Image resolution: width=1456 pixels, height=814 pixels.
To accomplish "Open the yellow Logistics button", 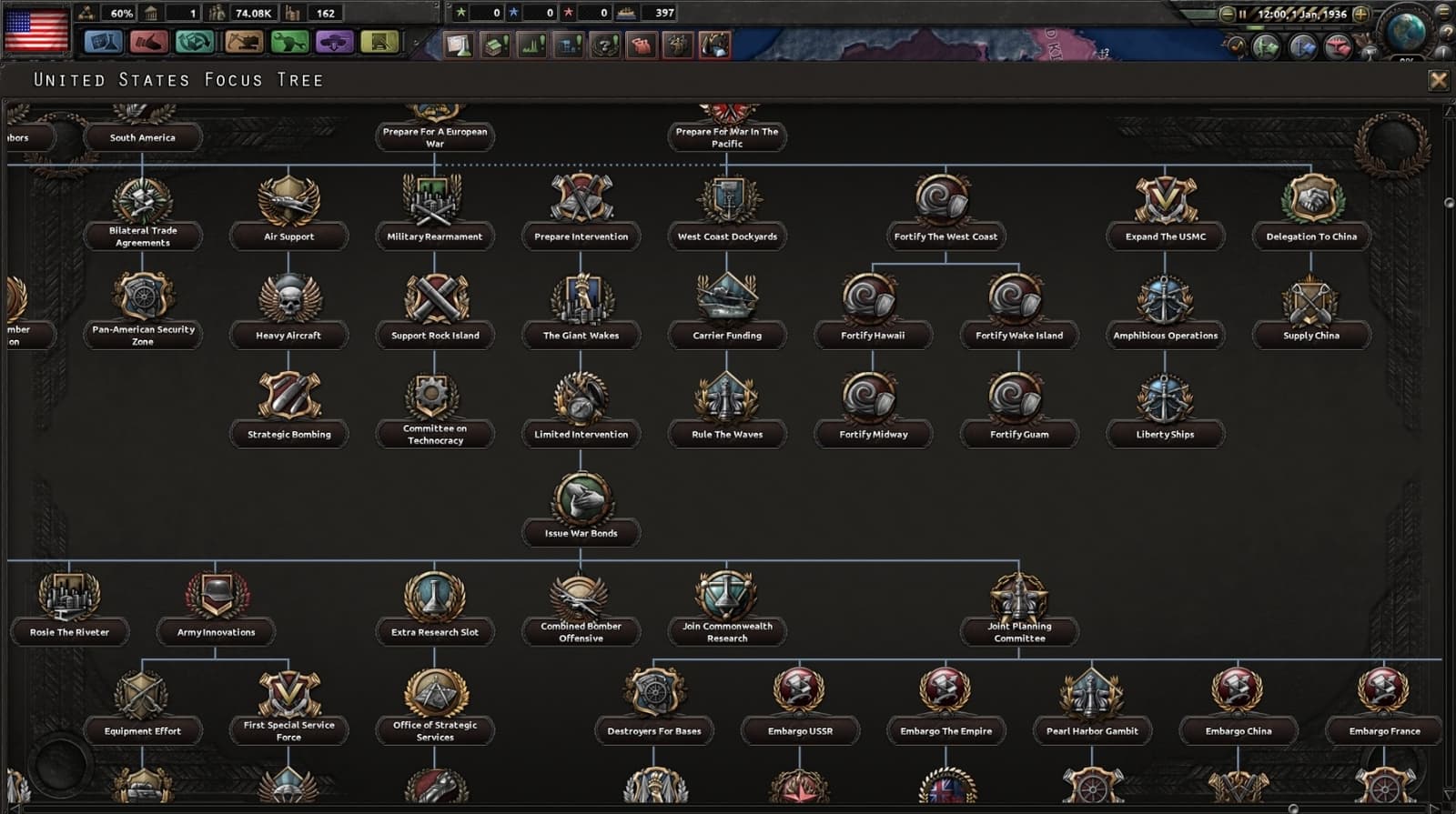I will point(380,42).
